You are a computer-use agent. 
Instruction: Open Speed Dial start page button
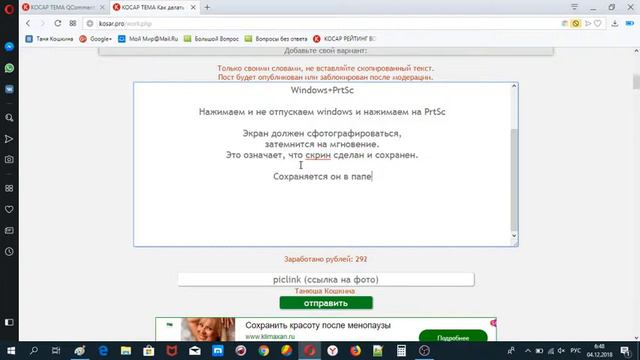point(73,23)
